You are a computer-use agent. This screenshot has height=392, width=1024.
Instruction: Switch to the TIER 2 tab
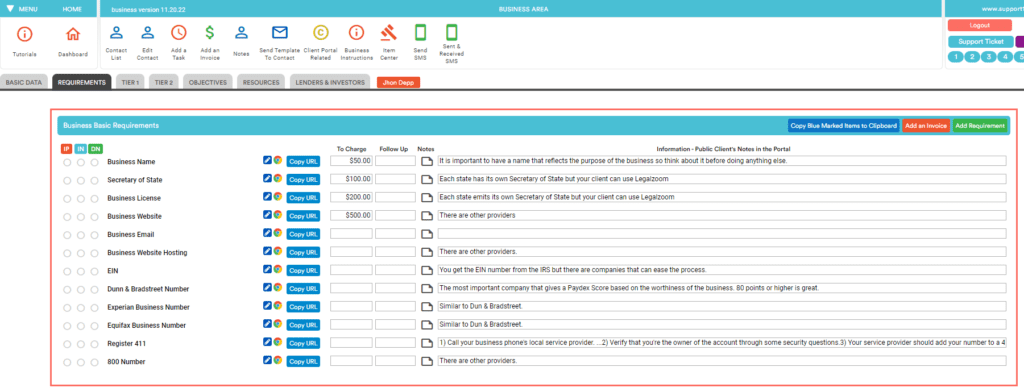(163, 82)
